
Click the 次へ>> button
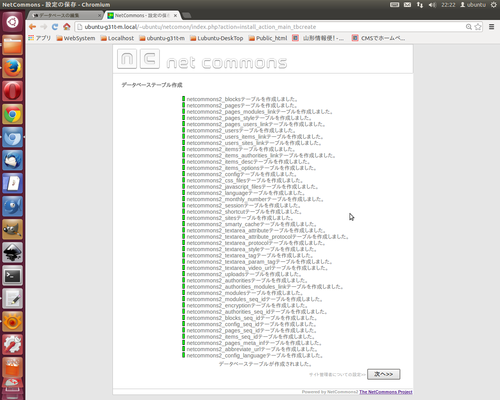coord(384,374)
